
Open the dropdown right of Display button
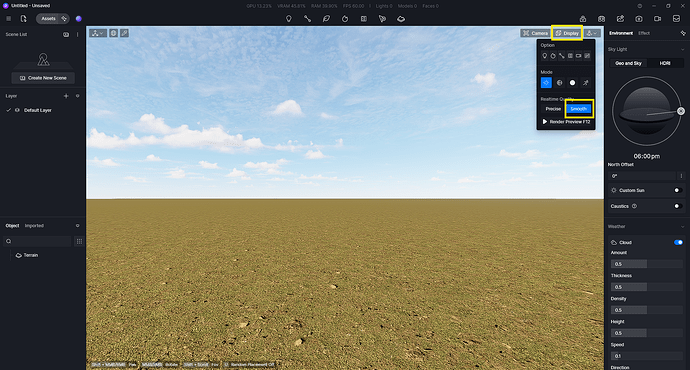tap(592, 33)
